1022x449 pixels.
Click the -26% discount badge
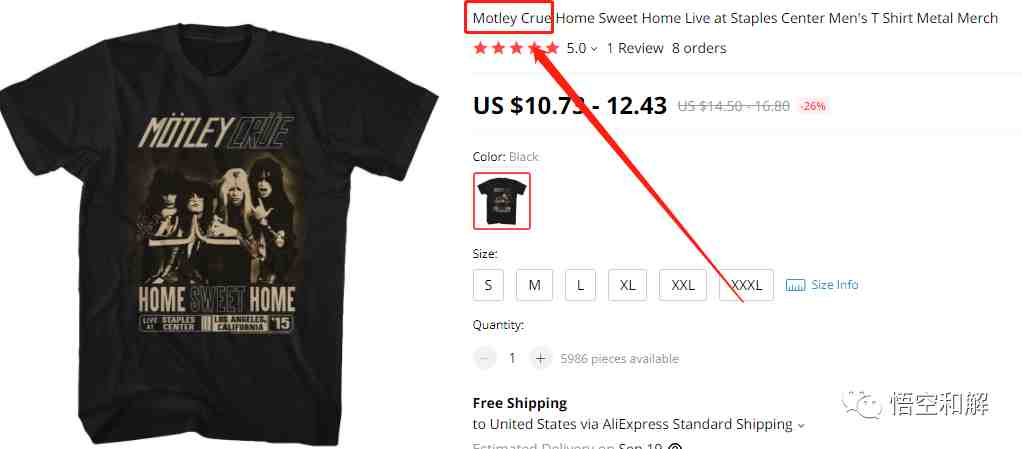click(x=813, y=106)
